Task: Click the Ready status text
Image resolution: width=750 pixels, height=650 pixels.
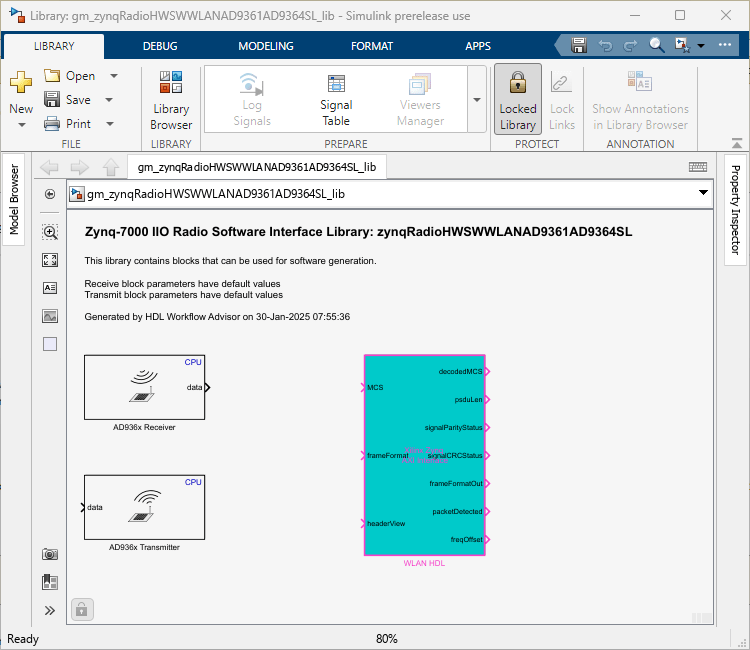Action: point(22,639)
